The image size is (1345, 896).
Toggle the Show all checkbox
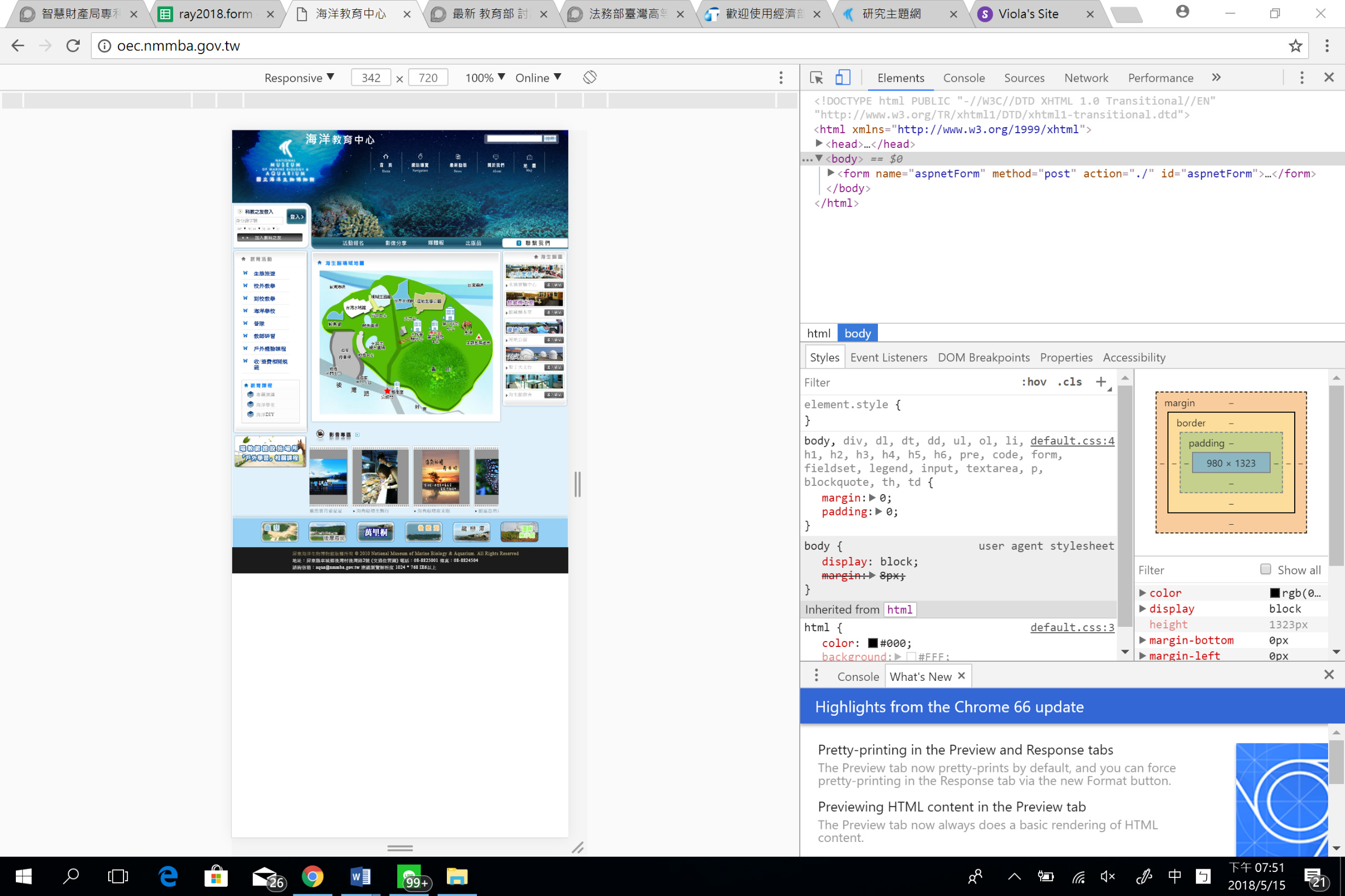click(x=1266, y=569)
